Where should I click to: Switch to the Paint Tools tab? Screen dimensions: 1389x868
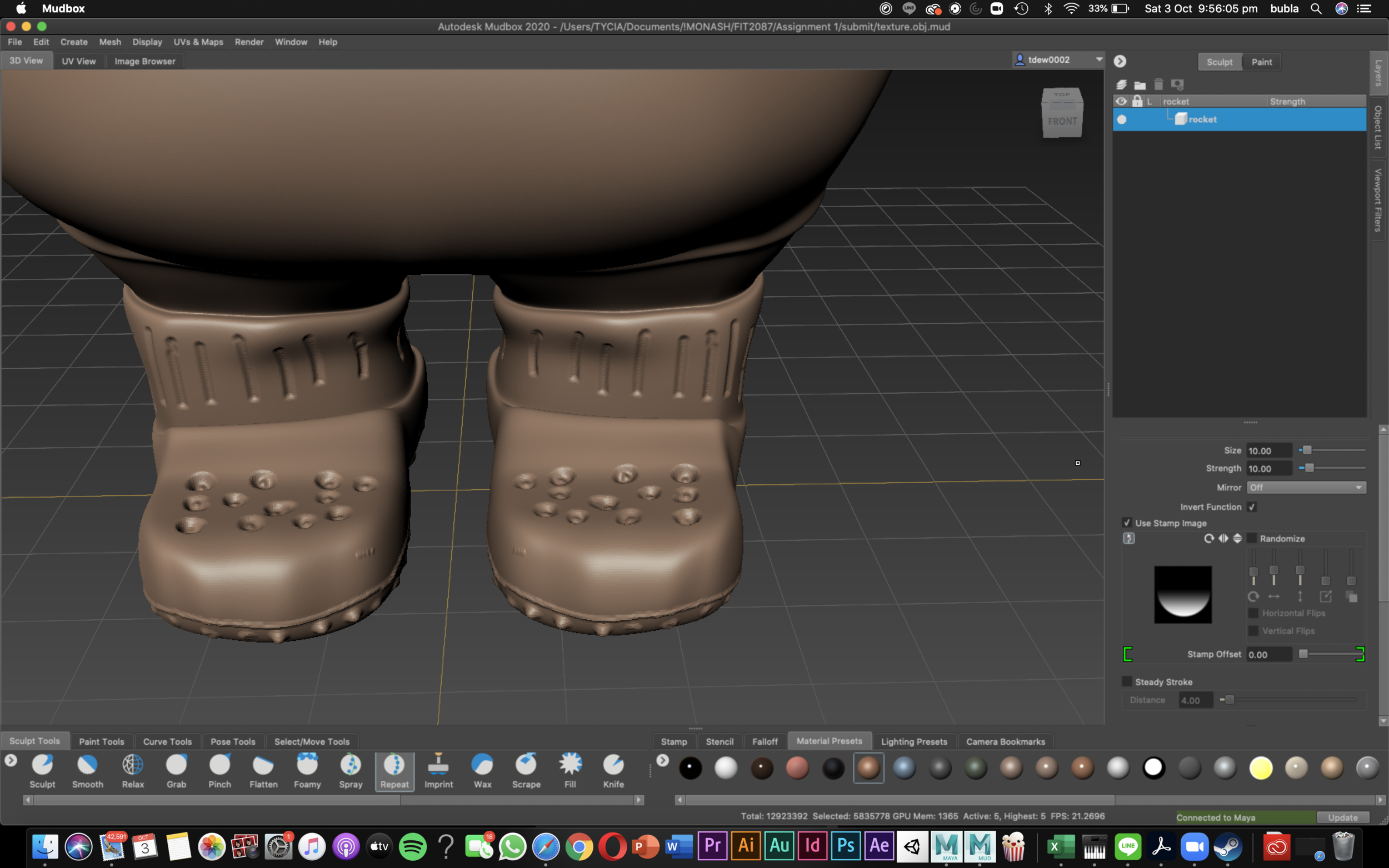[101, 741]
